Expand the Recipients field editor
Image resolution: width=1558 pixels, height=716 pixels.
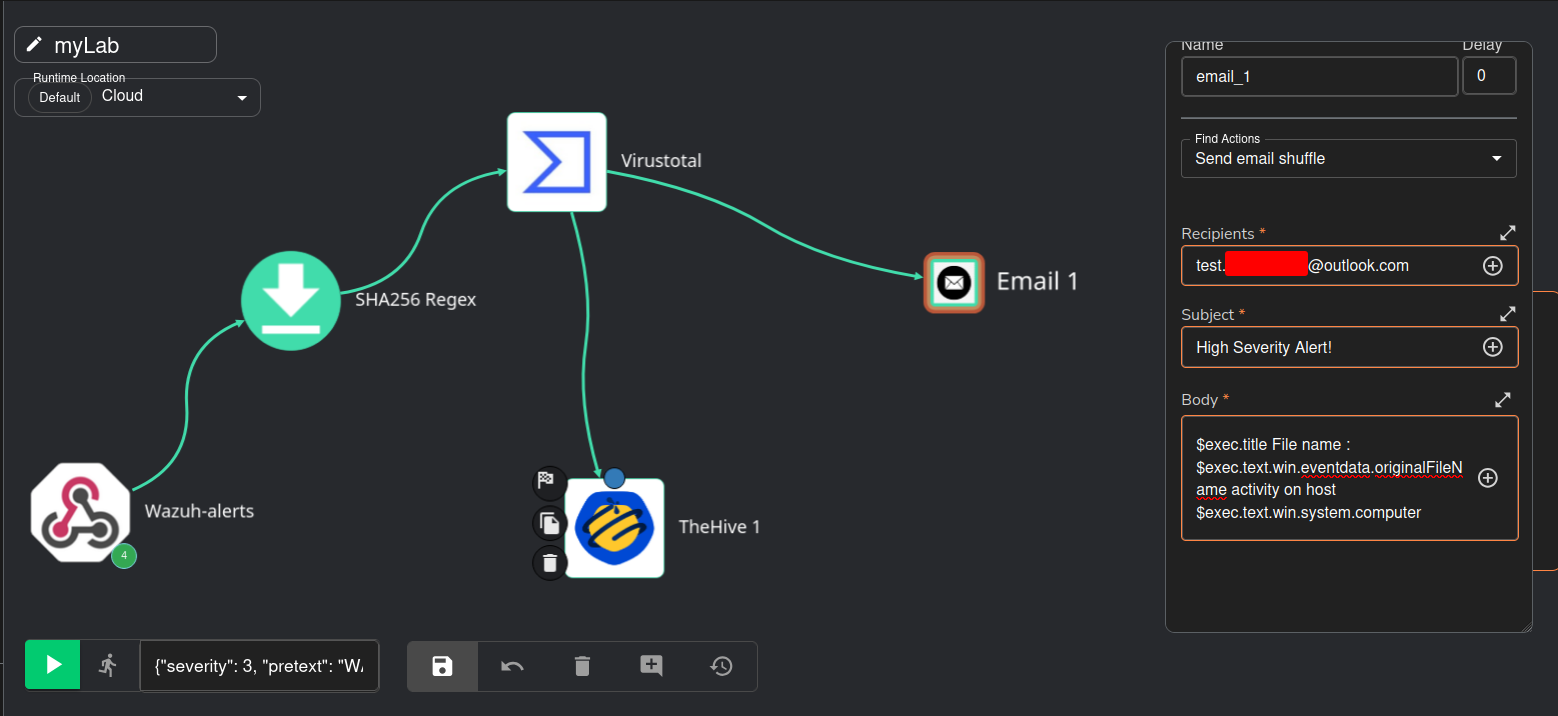pos(1508,233)
